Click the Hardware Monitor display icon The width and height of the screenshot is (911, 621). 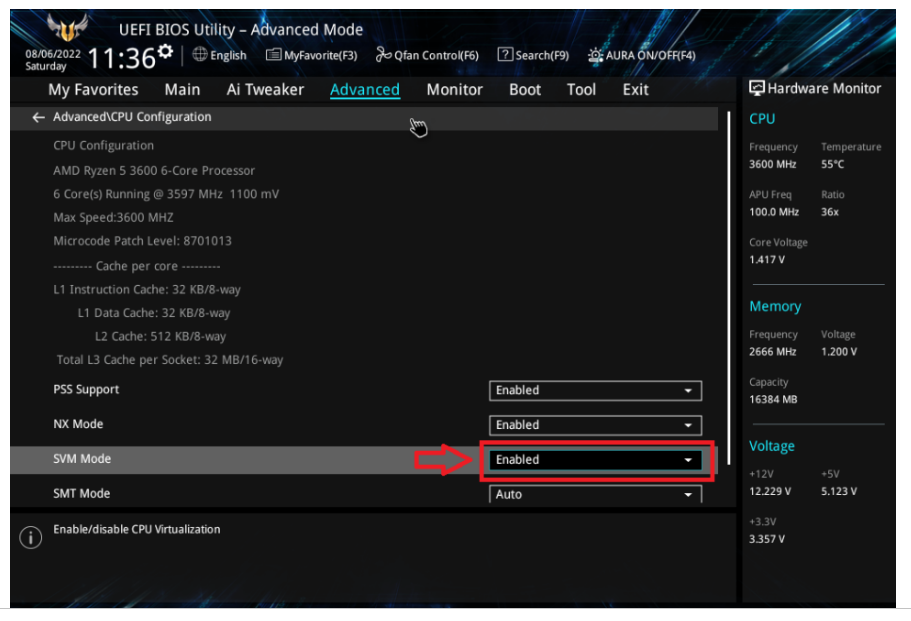coord(756,88)
